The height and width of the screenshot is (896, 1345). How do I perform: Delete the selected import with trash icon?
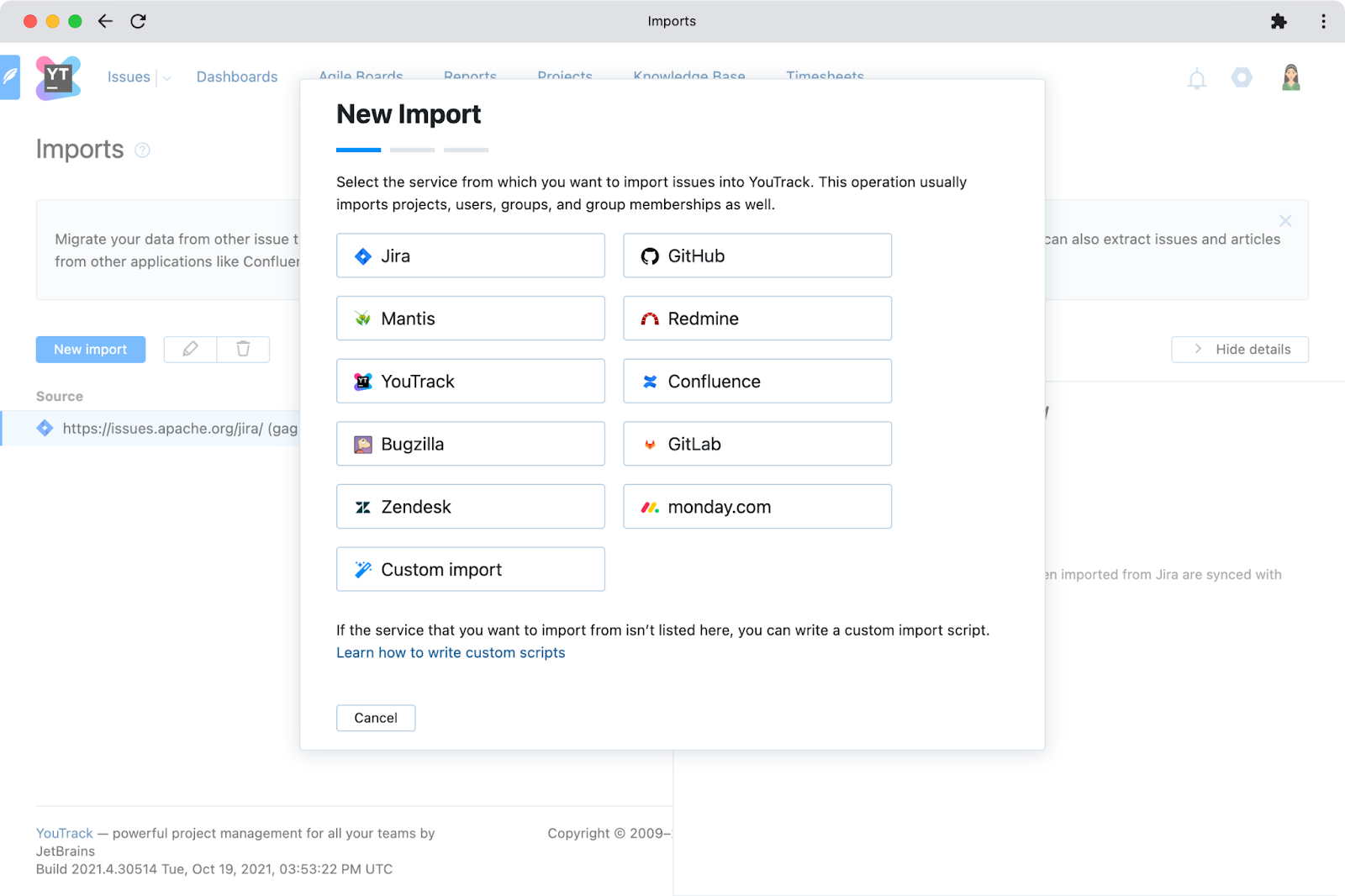[243, 350]
